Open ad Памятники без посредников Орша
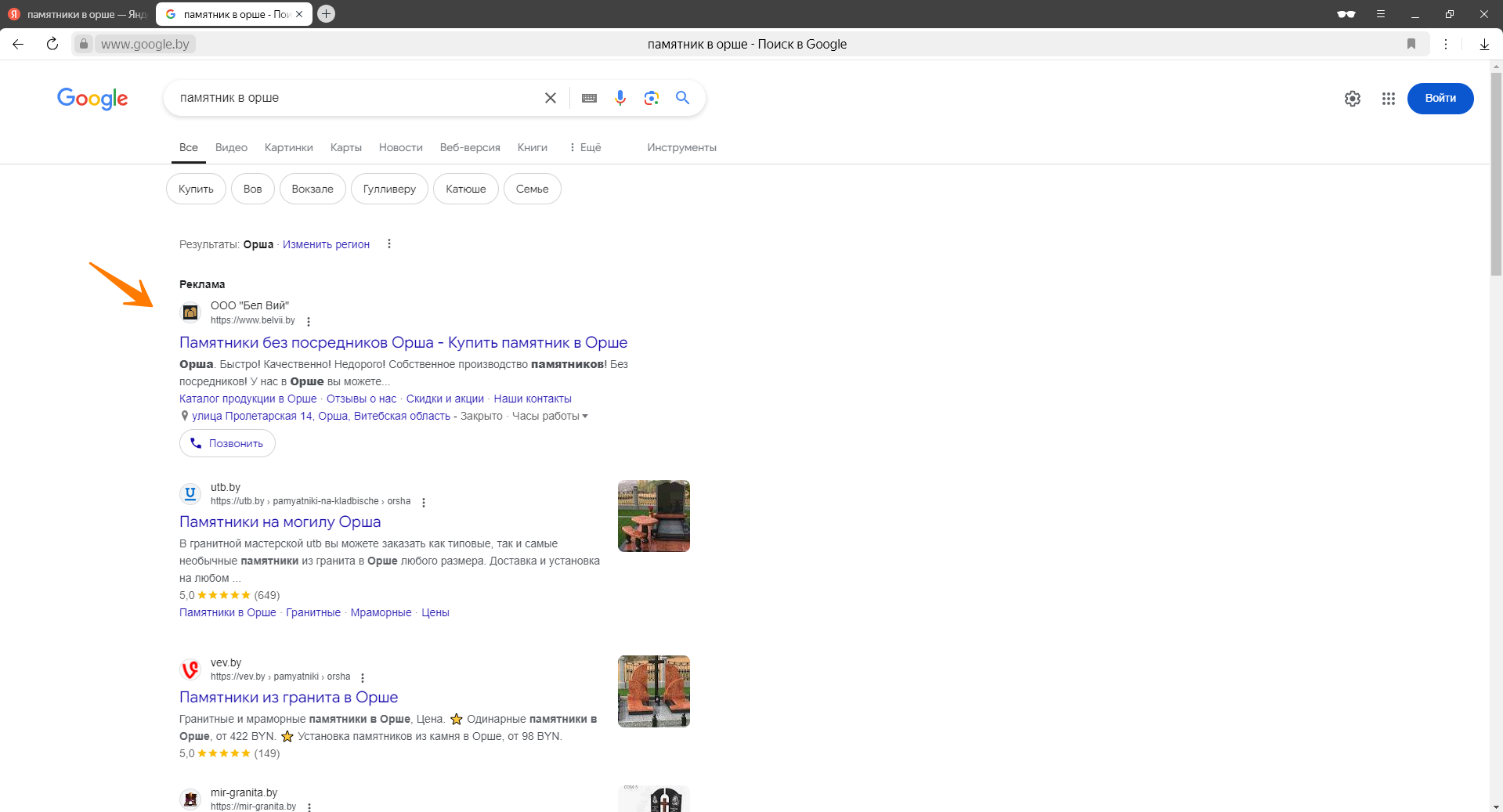The image size is (1503, 812). 403,342
